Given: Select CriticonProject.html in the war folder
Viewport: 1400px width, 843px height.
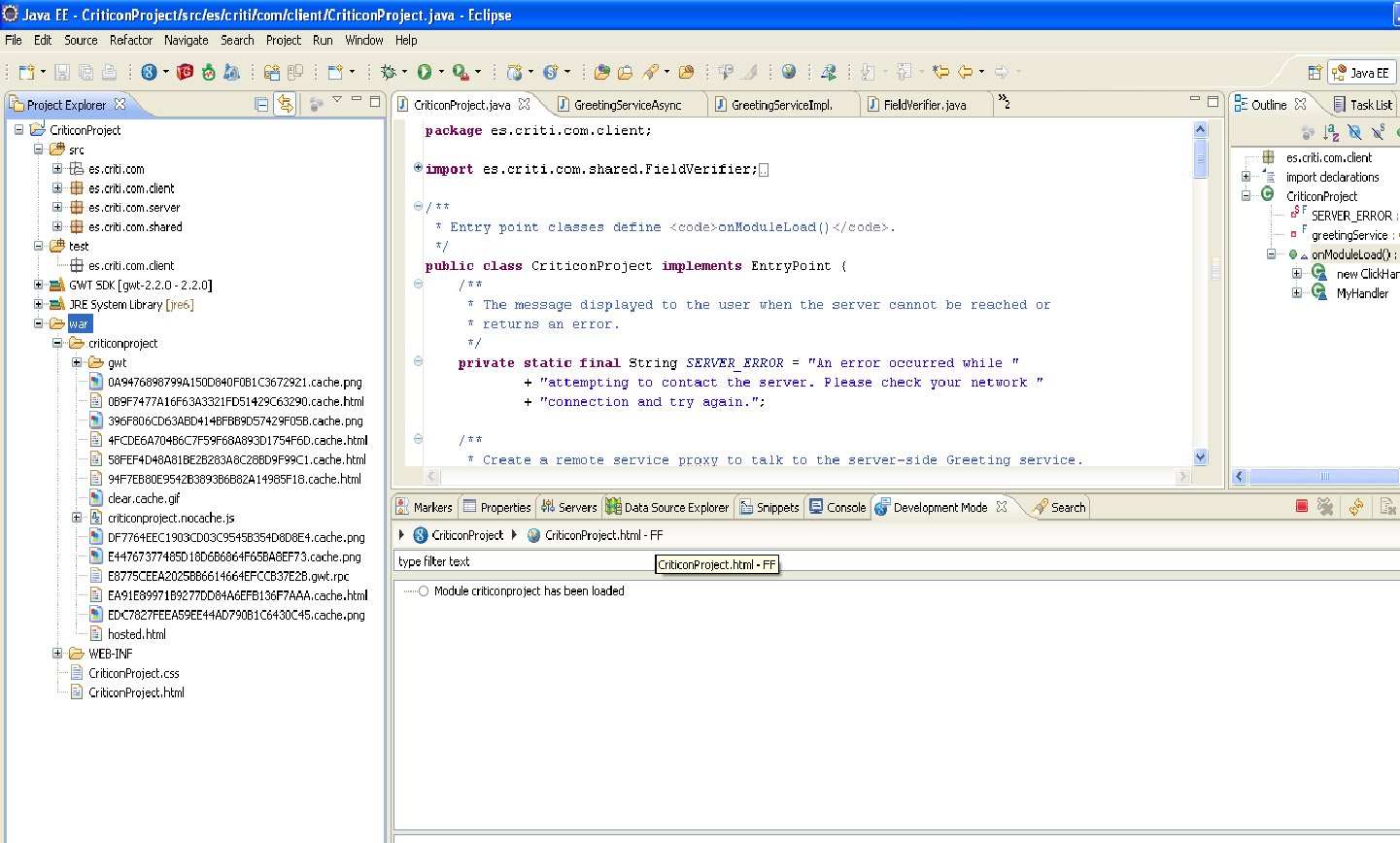Looking at the screenshot, I should point(136,692).
